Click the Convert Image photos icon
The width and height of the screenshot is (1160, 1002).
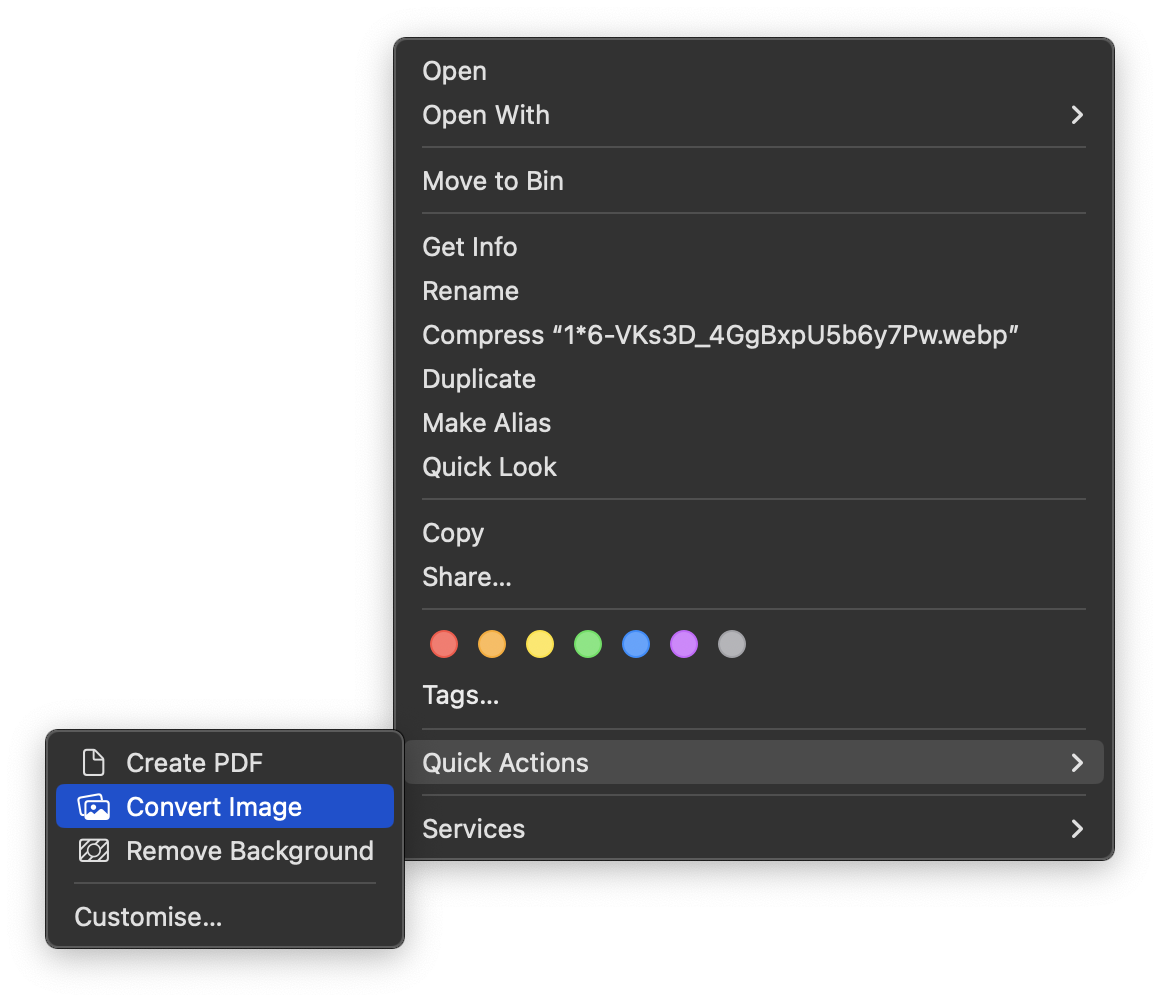pyautogui.click(x=93, y=807)
